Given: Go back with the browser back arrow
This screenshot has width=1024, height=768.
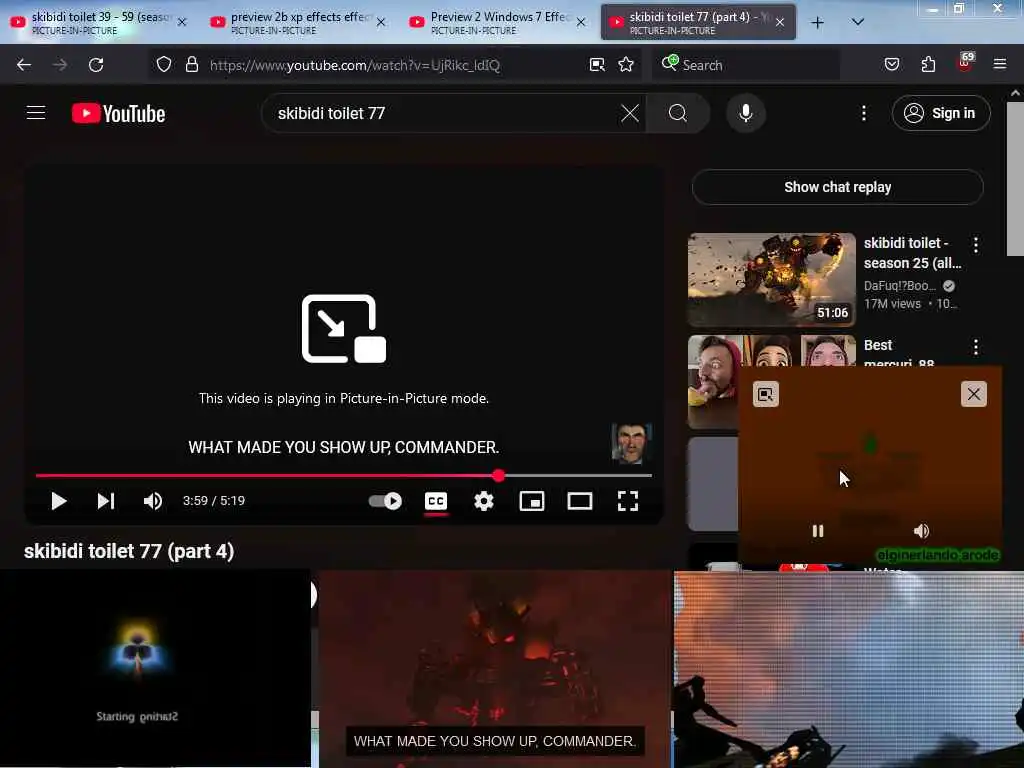Looking at the screenshot, I should coord(24,65).
